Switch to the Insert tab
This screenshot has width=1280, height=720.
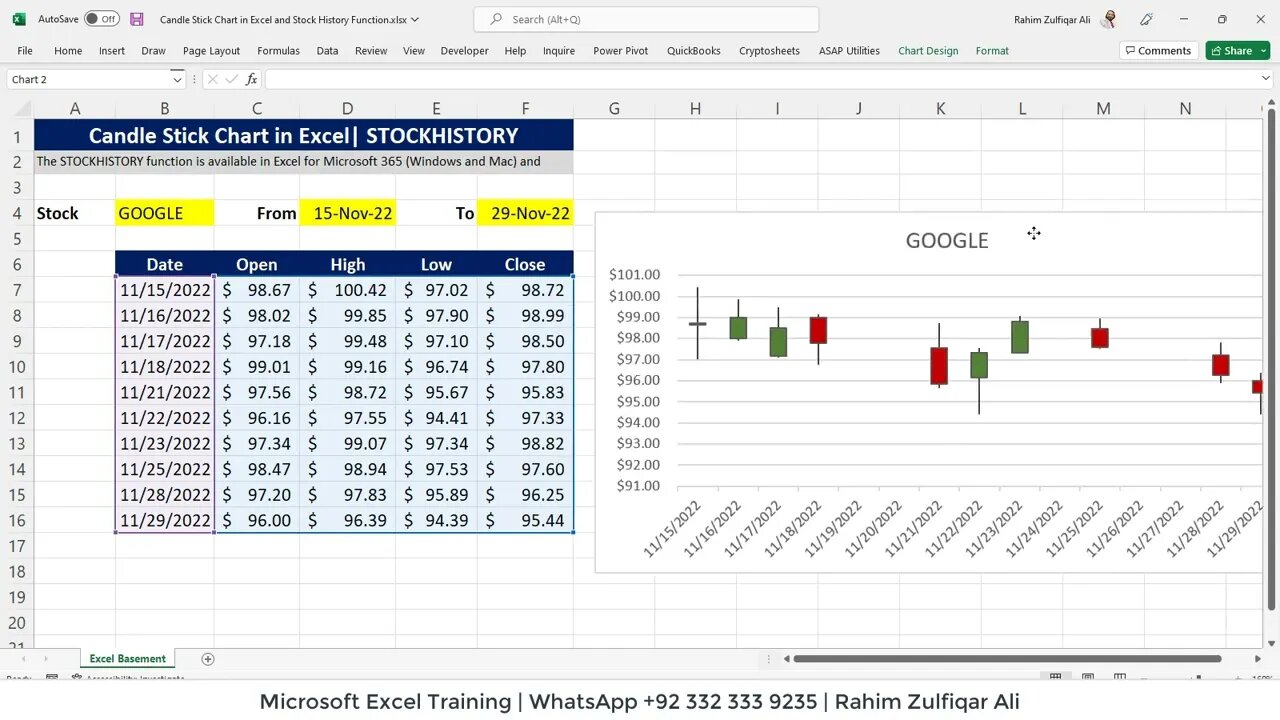point(112,51)
